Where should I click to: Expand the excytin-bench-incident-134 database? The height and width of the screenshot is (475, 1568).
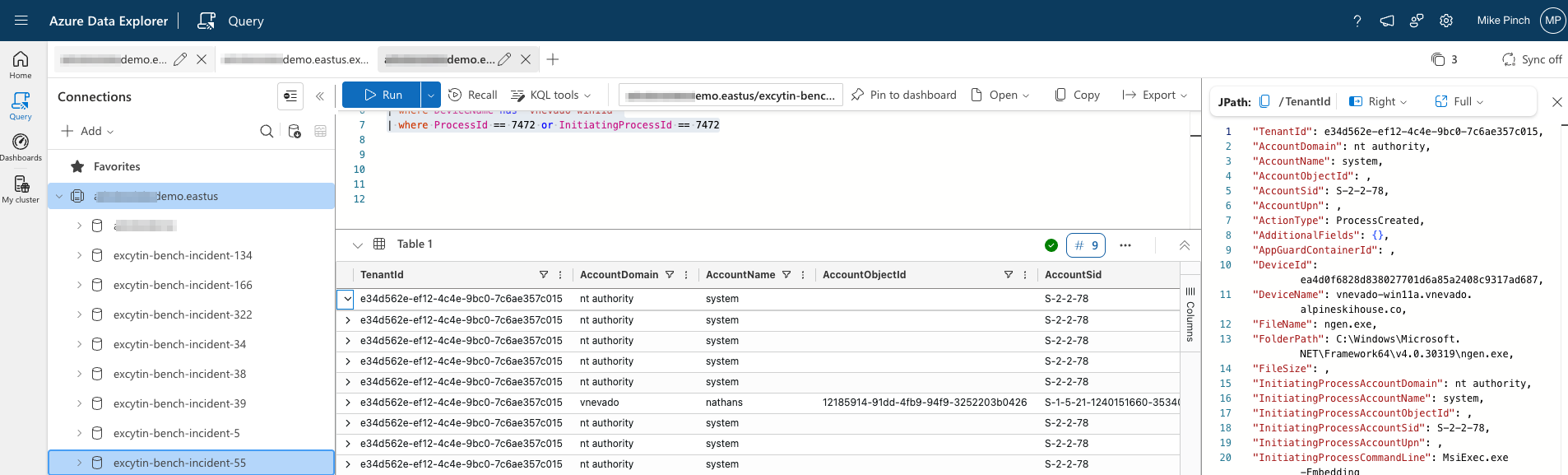(x=79, y=255)
